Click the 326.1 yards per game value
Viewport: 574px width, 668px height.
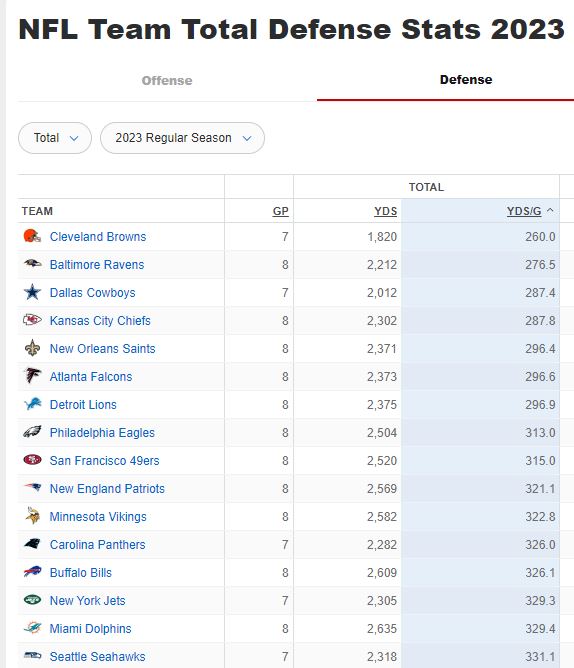[x=540, y=572]
